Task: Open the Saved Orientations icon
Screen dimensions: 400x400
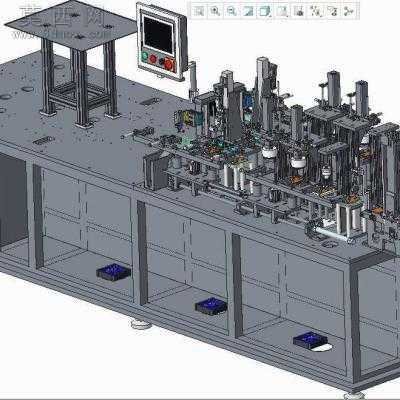Action: pyautogui.click(x=282, y=11)
